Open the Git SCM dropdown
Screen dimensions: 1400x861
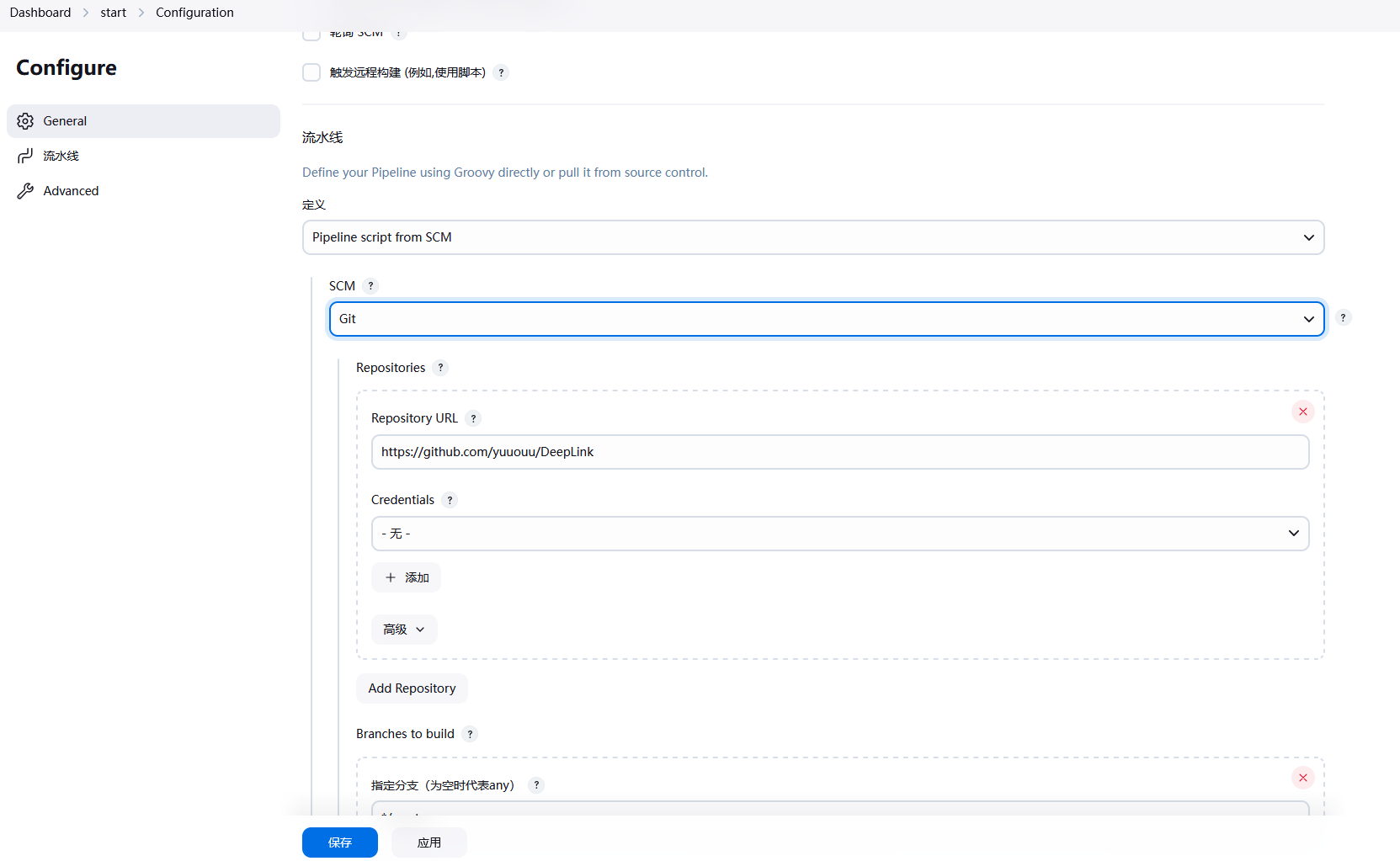click(x=826, y=319)
